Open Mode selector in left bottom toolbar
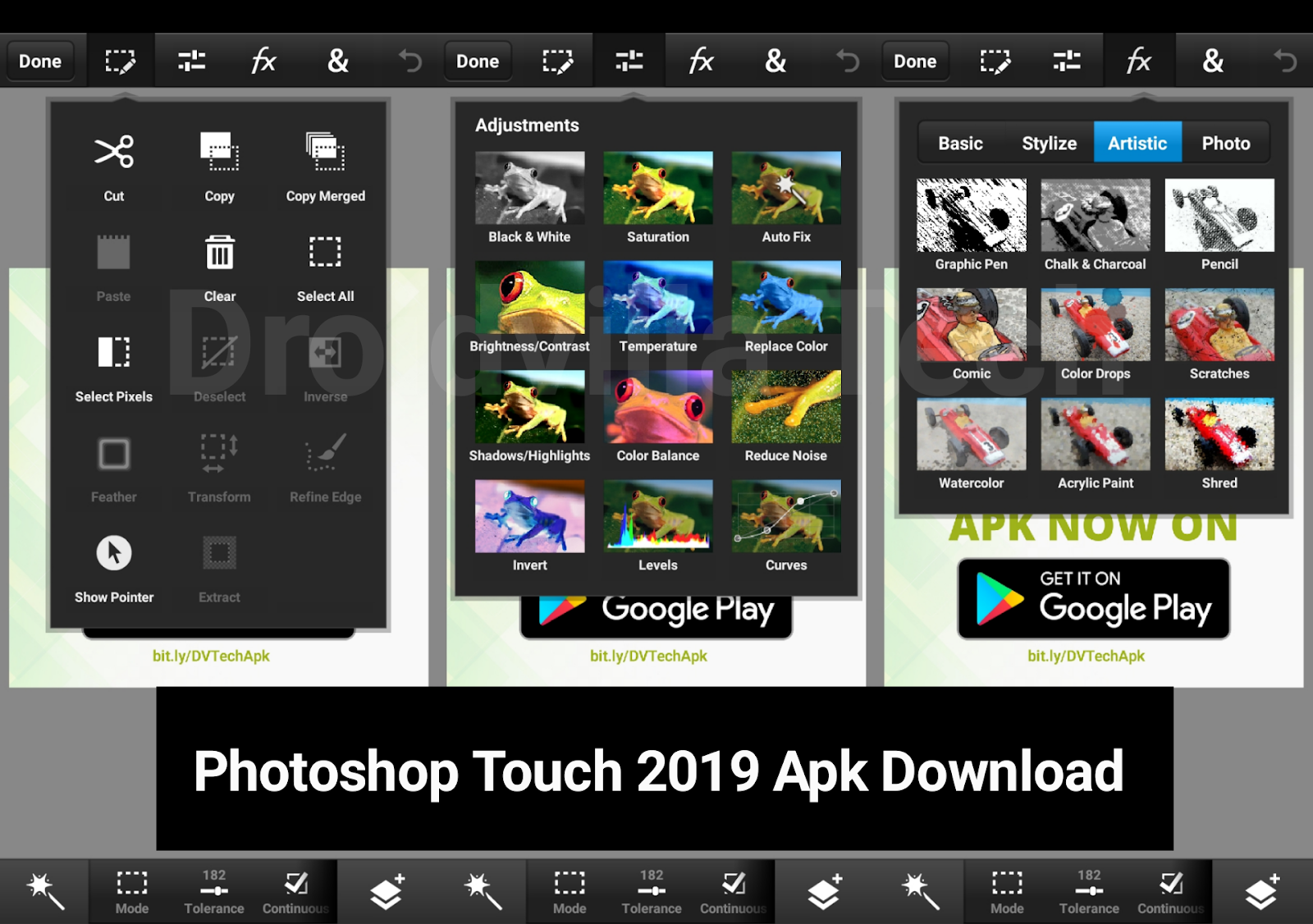 coord(132,892)
